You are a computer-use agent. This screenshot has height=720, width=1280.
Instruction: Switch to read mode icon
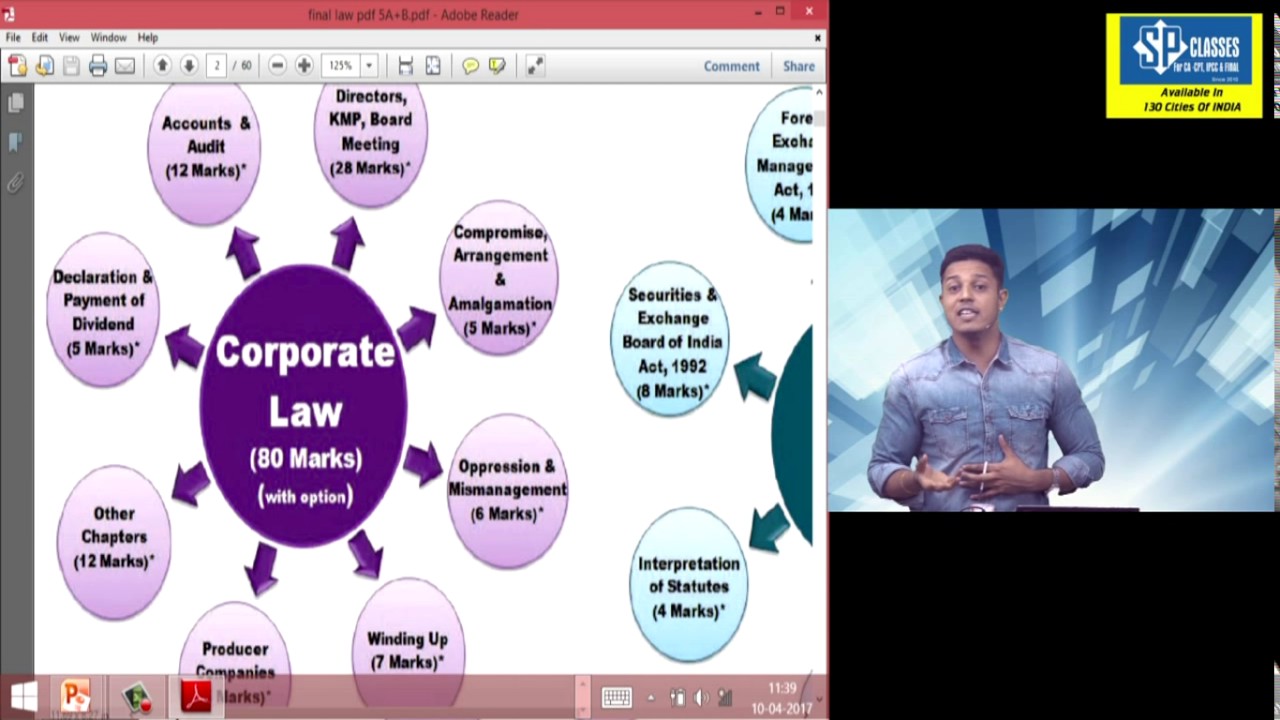coord(535,66)
